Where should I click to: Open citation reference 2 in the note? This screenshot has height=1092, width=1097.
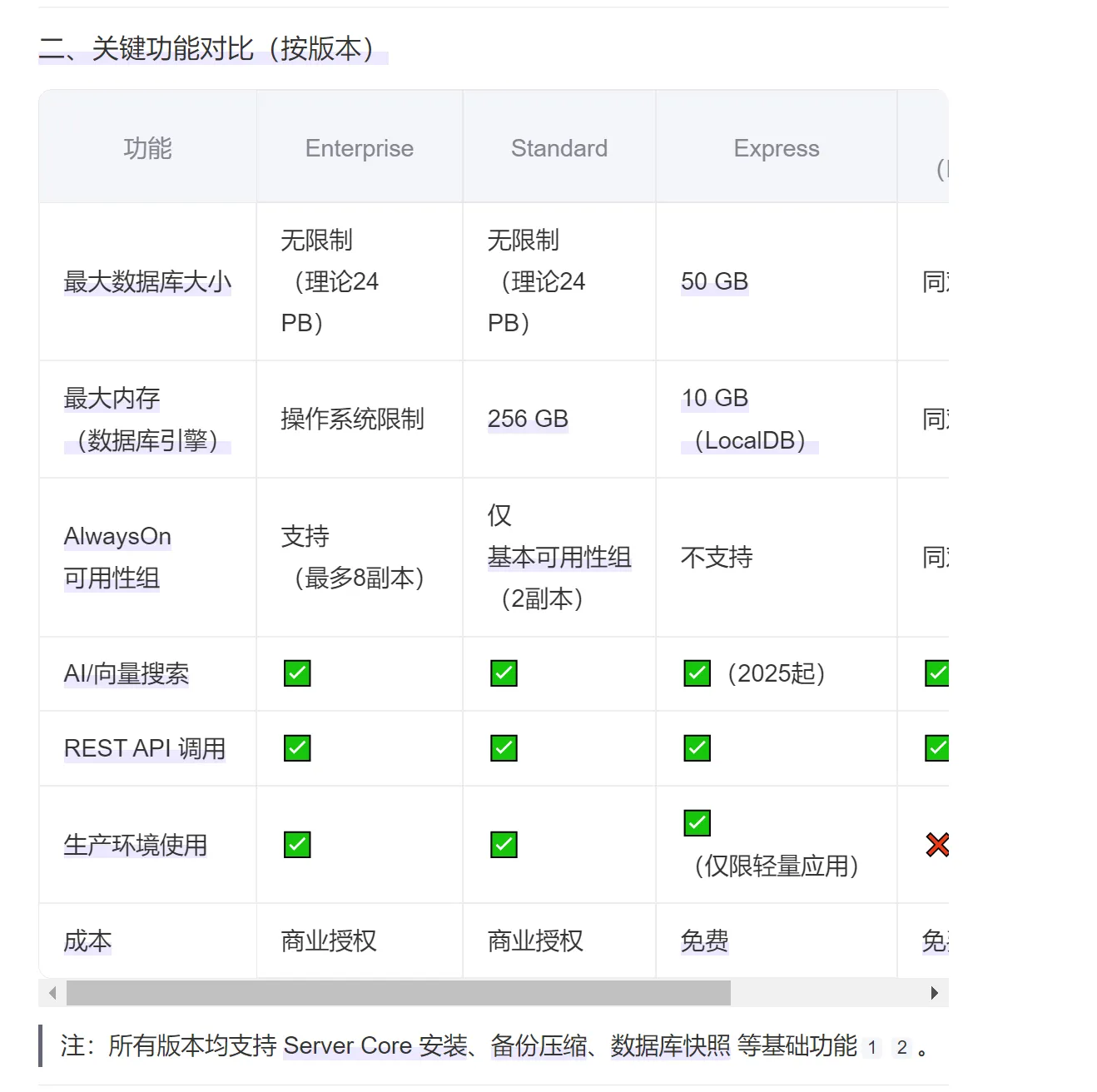(x=901, y=1048)
